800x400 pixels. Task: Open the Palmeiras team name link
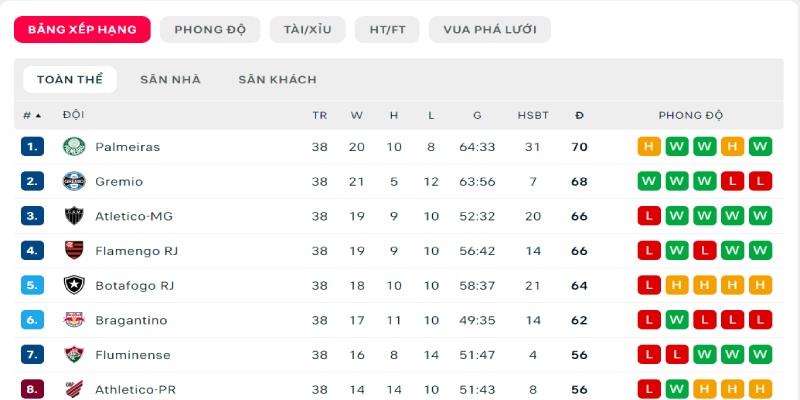[x=127, y=147]
